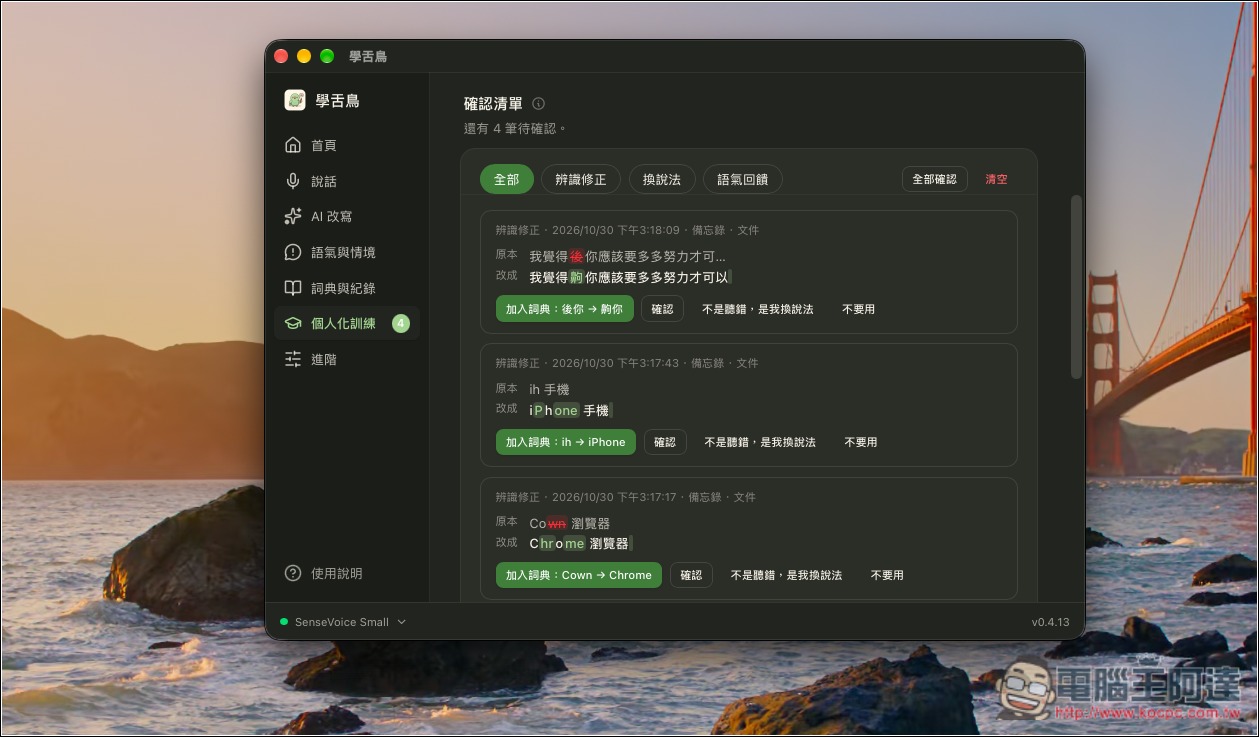Click the 個人化訓練 graduation cap icon
This screenshot has height=737, width=1259.
pos(293,323)
